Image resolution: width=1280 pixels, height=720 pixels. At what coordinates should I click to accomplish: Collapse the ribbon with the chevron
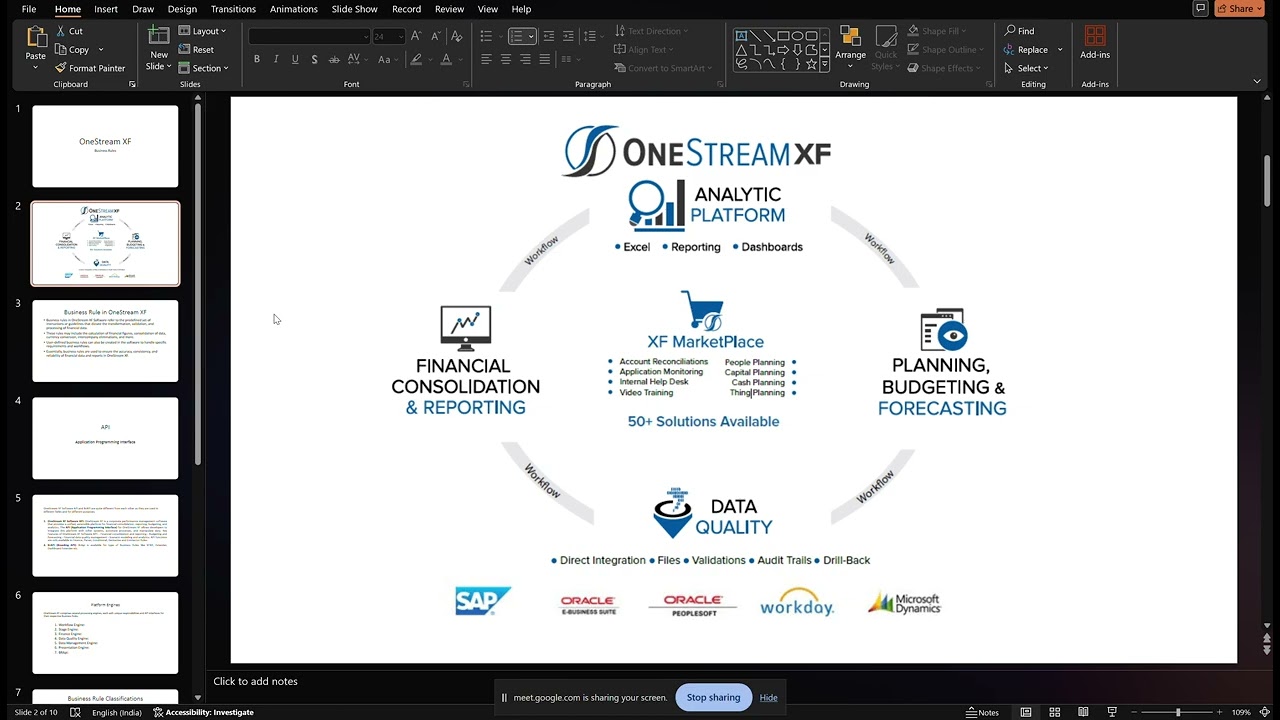1258,83
